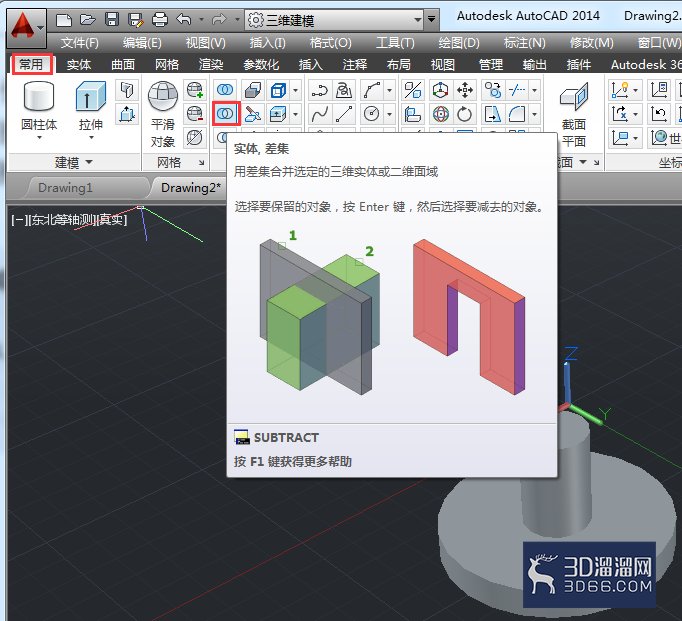Click the Solid Union icon above Subtract
Image resolution: width=682 pixels, height=621 pixels.
pyautogui.click(x=225, y=90)
